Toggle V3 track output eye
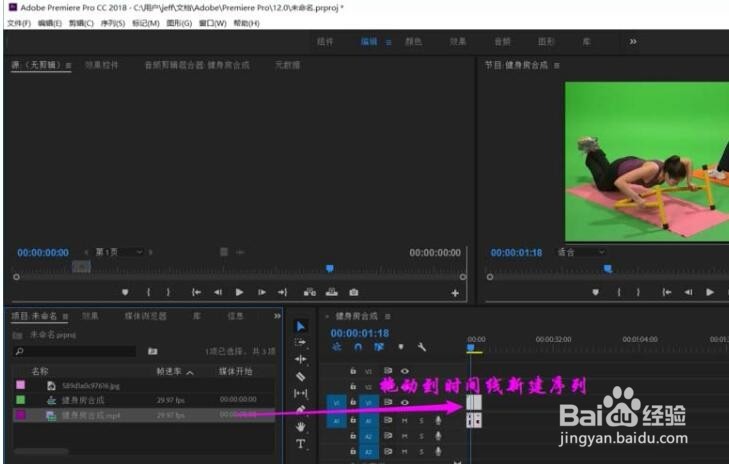729x464 pixels. 405,371
